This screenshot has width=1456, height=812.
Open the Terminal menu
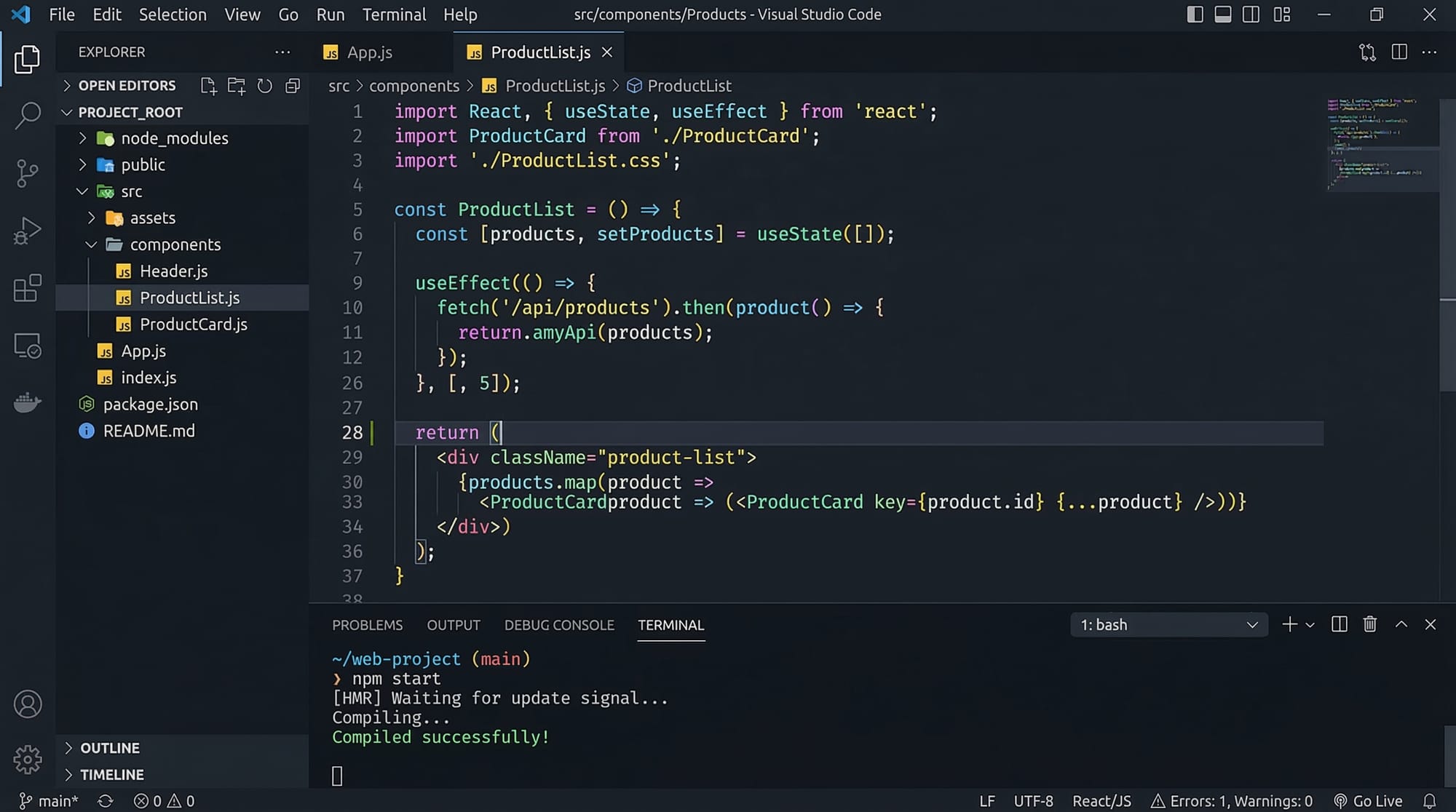(x=394, y=15)
